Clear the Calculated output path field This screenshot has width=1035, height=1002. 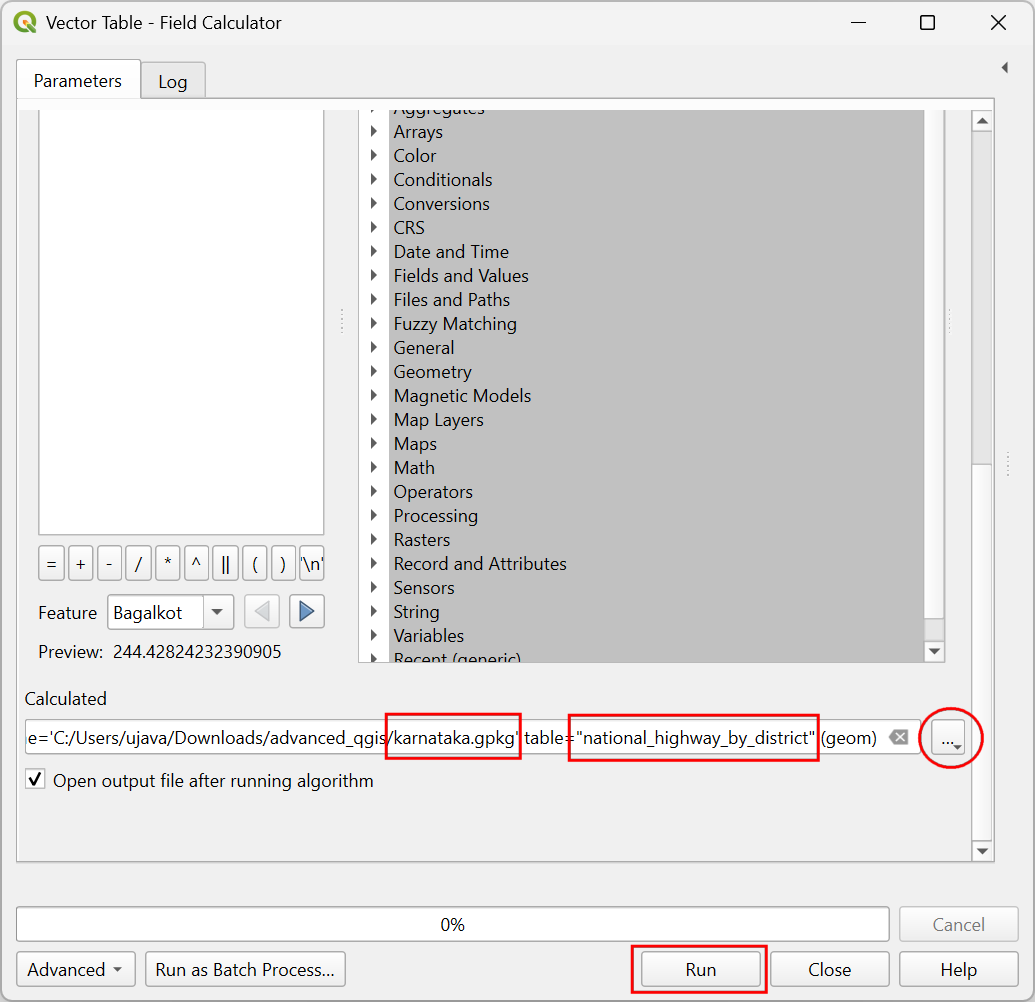pyautogui.click(x=899, y=737)
